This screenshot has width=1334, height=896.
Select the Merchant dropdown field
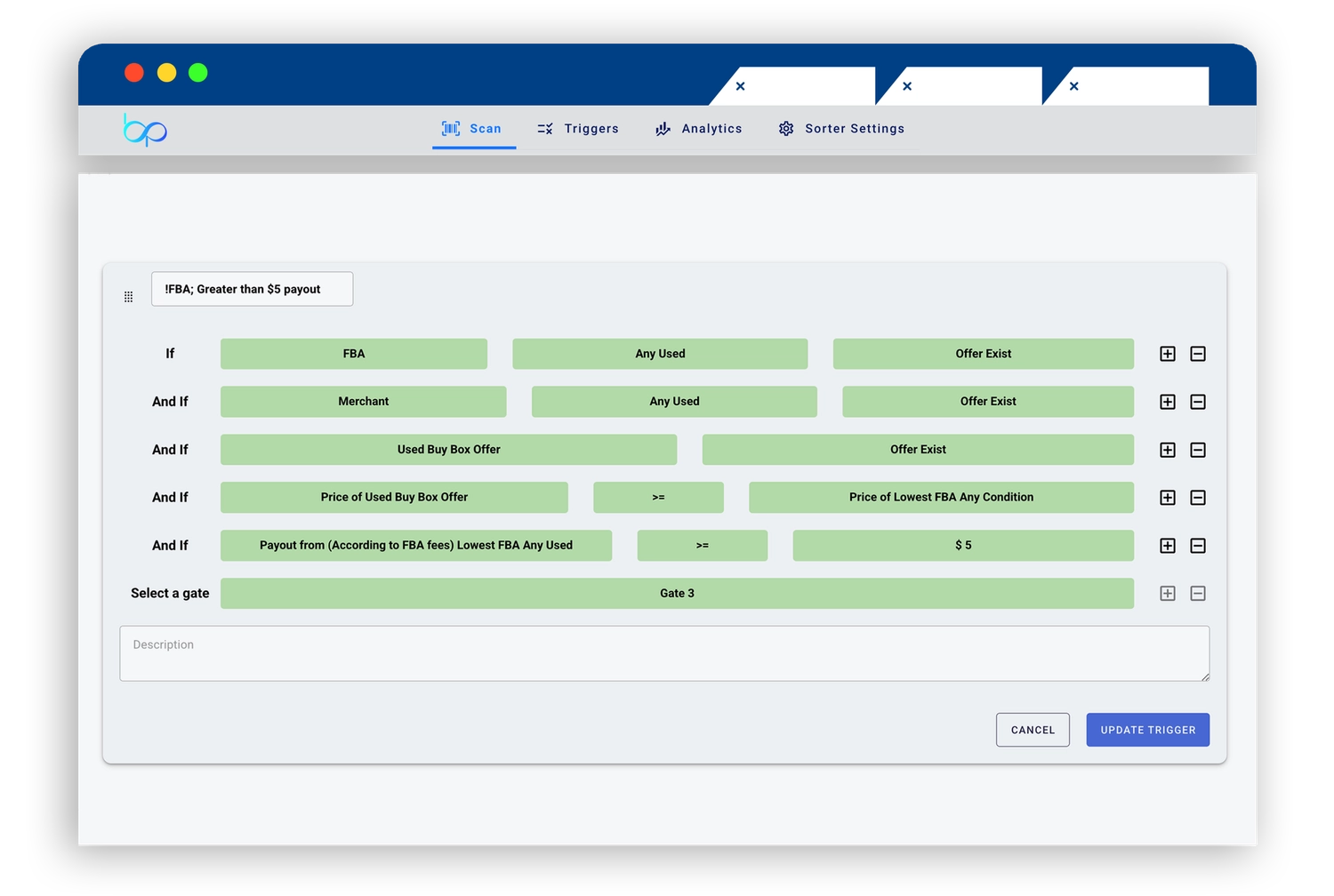[363, 402]
